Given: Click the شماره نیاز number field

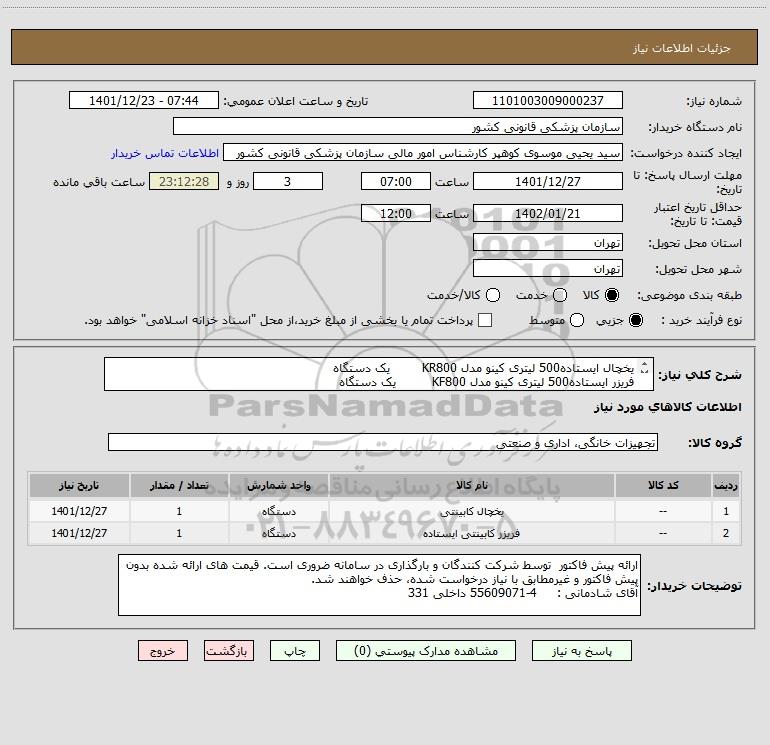Looking at the screenshot, I should (x=548, y=101).
